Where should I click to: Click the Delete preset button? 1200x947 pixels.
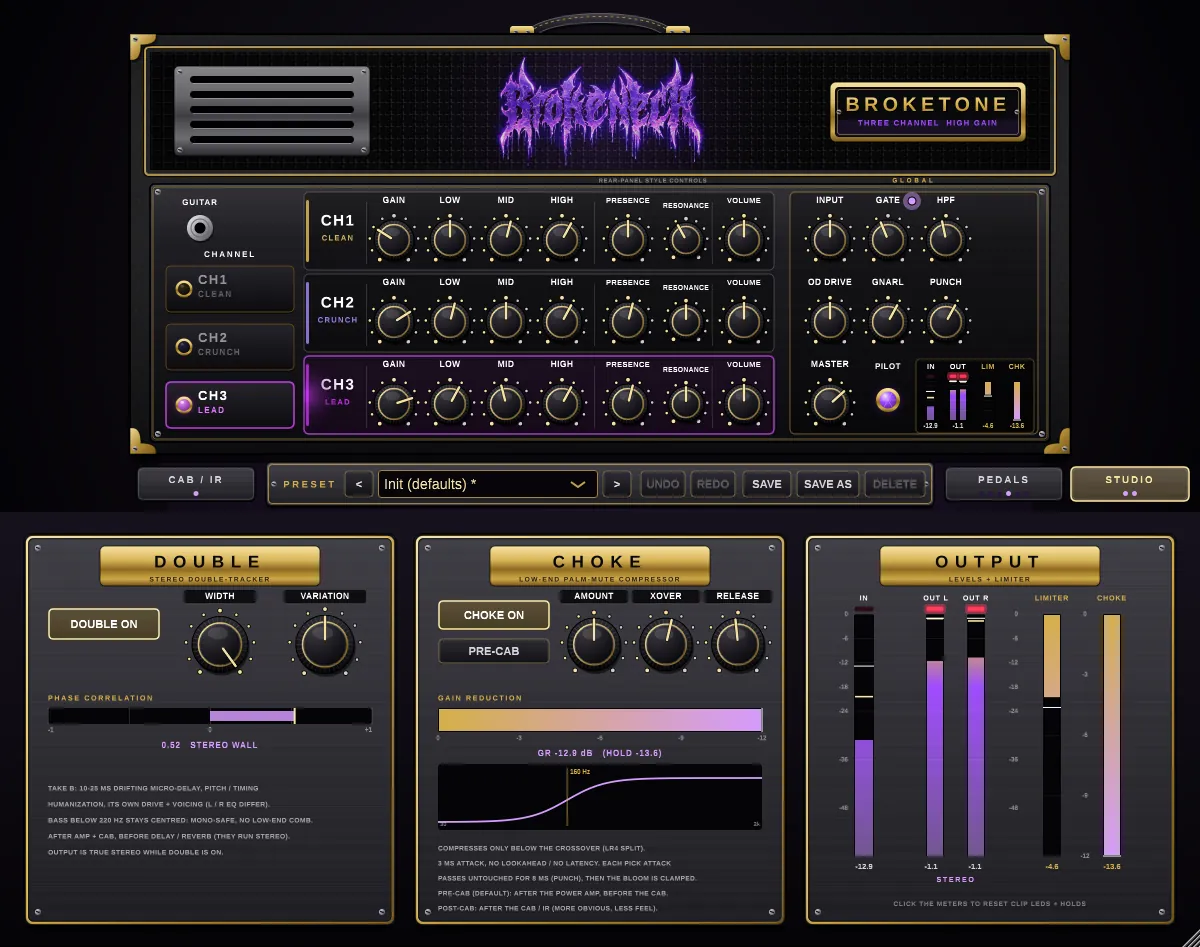point(895,484)
